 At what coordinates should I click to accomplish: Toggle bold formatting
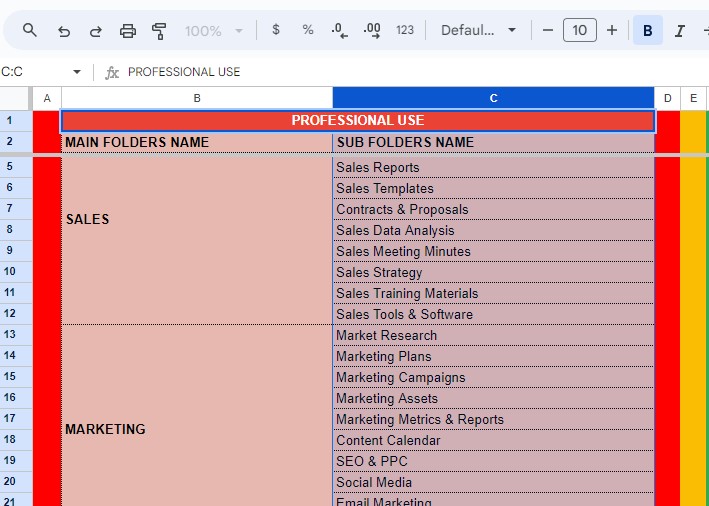tap(648, 30)
